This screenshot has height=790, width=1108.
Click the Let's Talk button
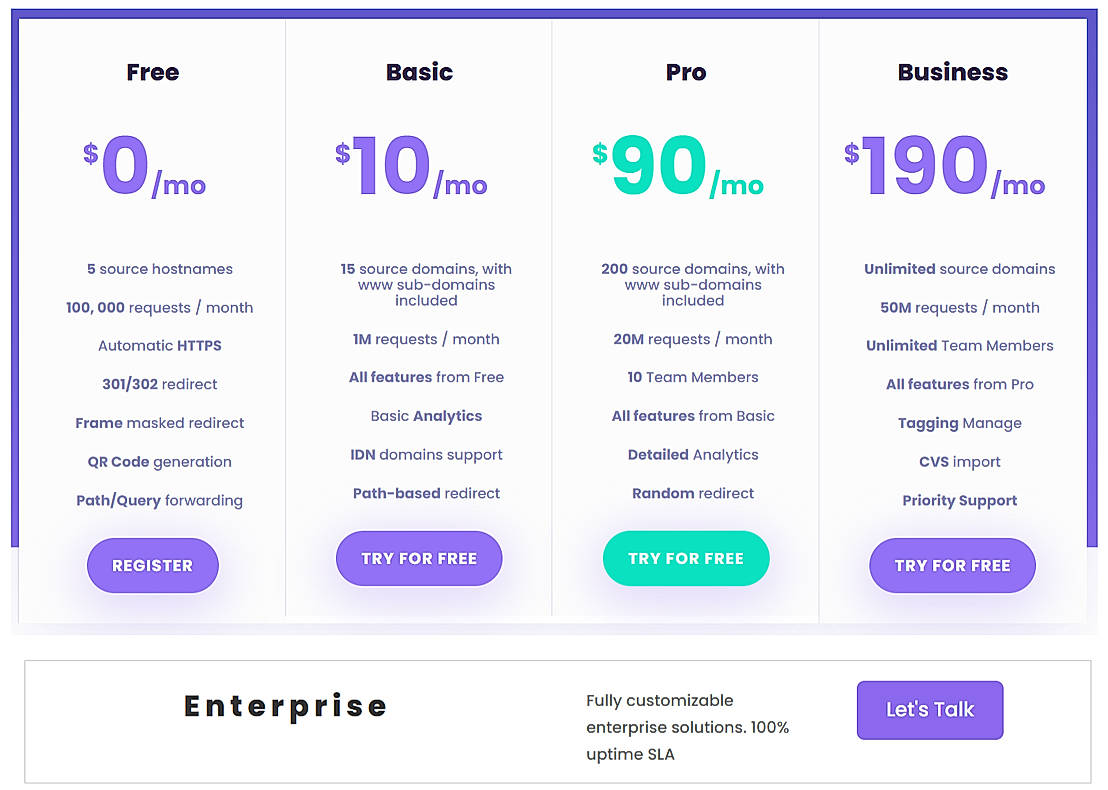(929, 710)
